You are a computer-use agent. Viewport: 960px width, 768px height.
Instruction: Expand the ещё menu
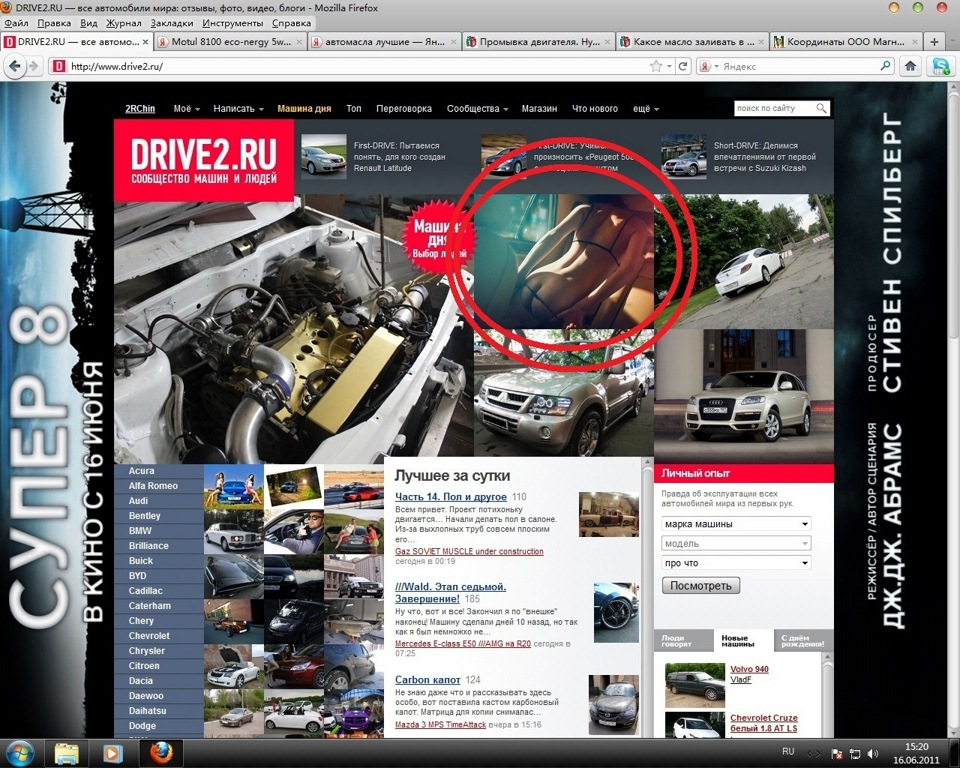645,108
